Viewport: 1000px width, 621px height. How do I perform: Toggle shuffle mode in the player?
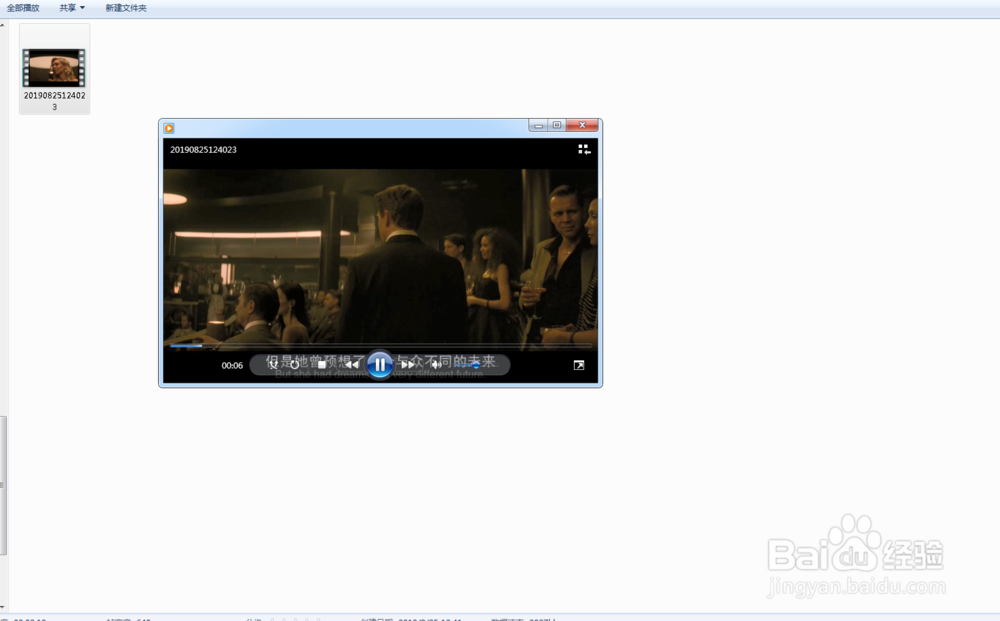click(x=273, y=365)
